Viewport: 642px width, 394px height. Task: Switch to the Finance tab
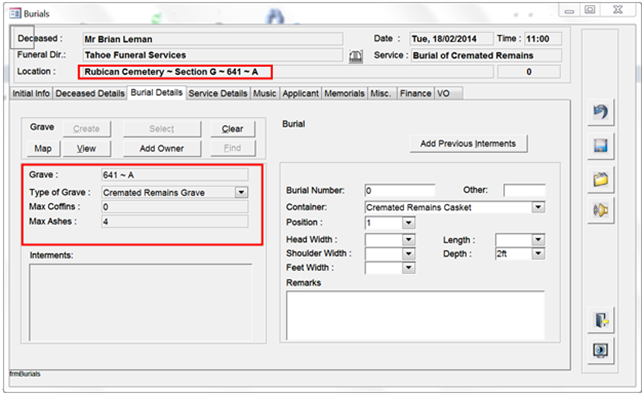coord(416,93)
